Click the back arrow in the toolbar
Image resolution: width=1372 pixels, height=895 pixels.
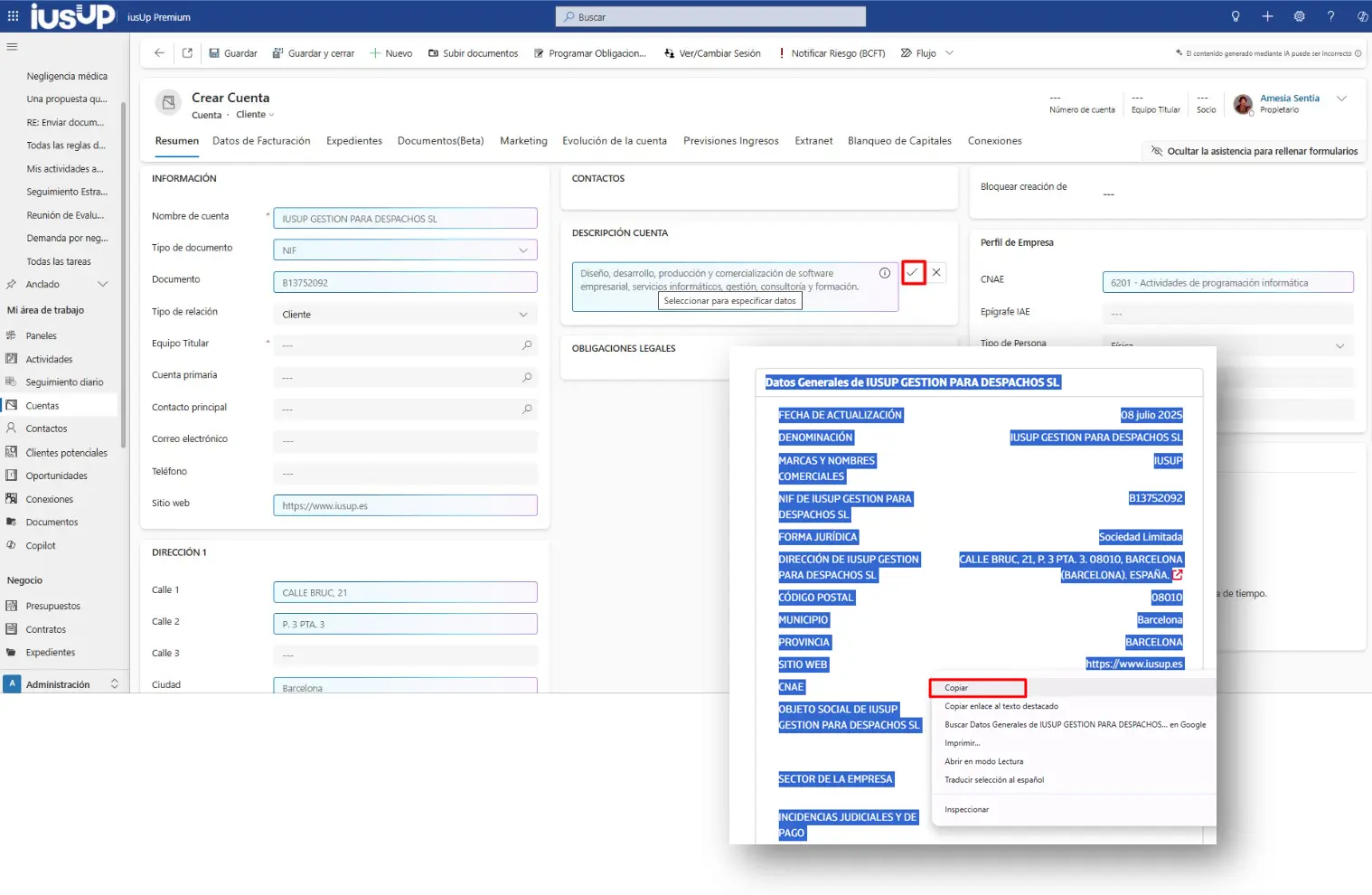(159, 53)
